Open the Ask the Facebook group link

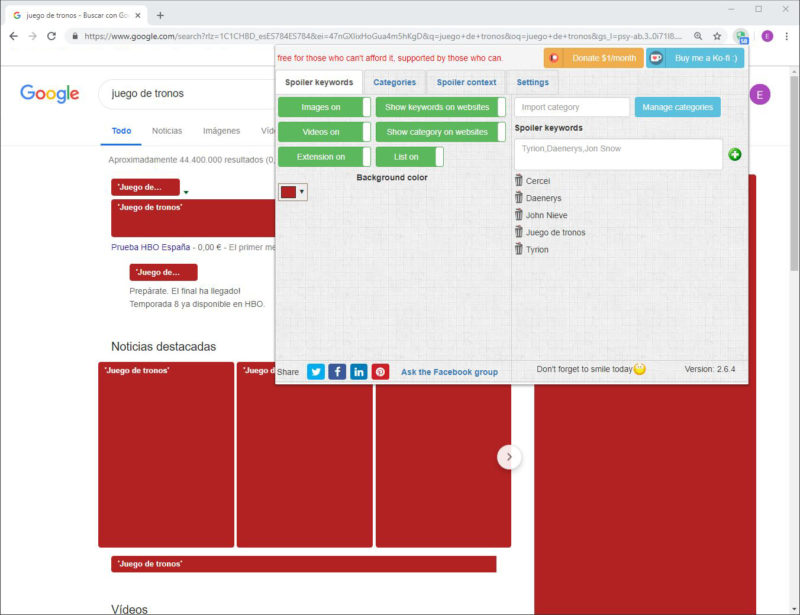point(449,372)
